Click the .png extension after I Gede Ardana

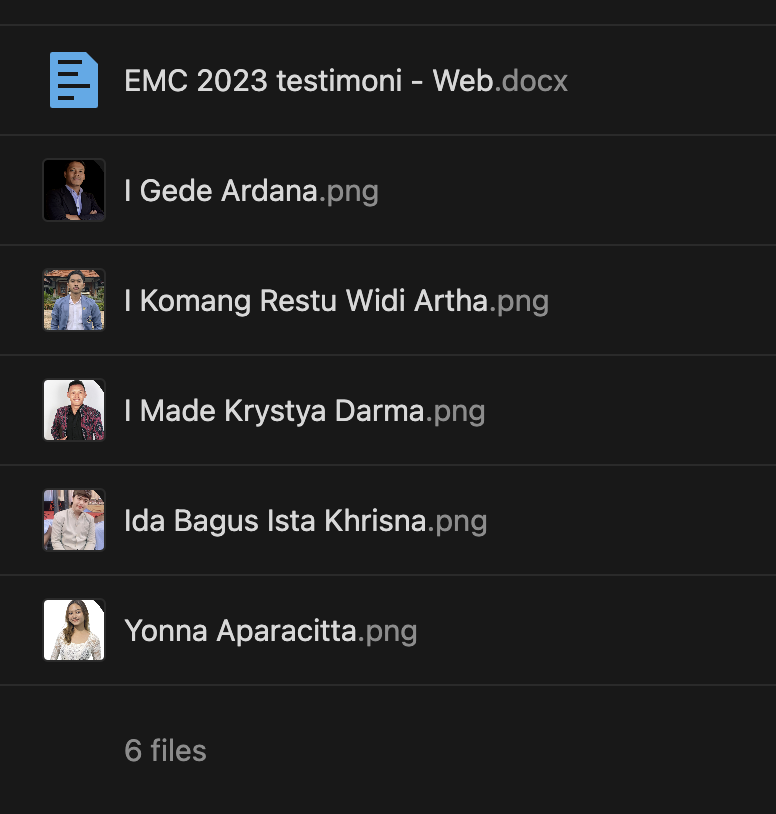coord(349,191)
